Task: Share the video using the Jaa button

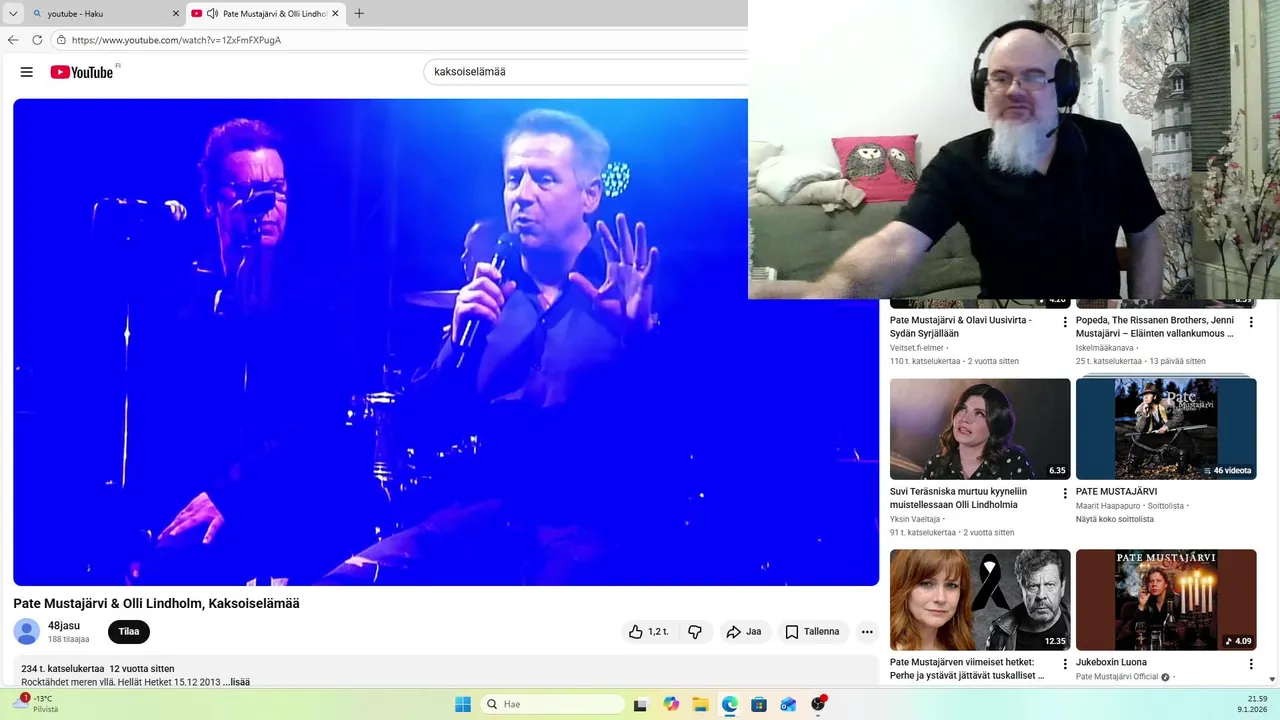Action: tap(744, 632)
